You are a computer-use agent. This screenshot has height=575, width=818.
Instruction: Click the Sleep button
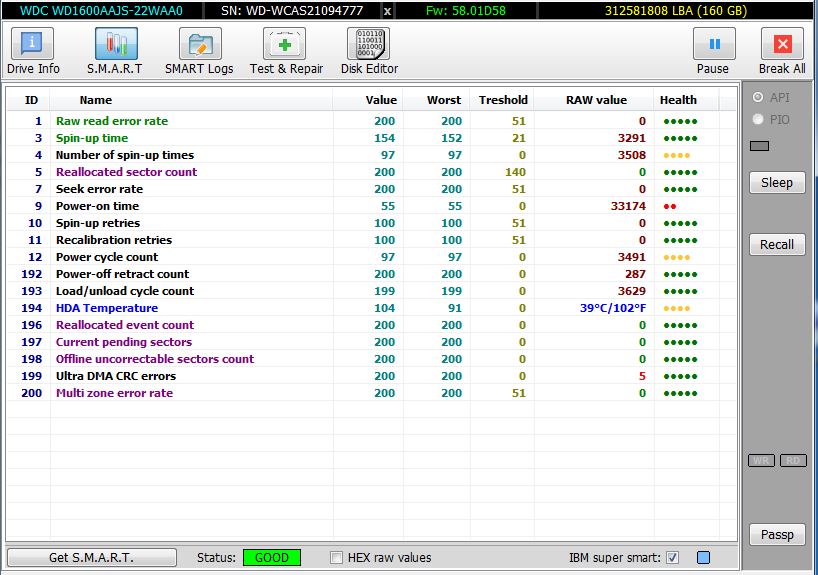tap(777, 183)
